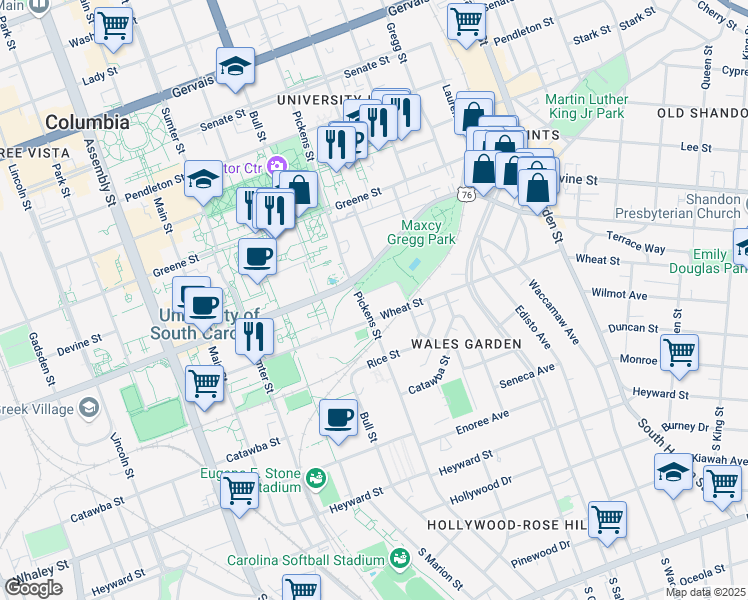Click the shopping cart marker beside Pendleton St at top
Screen dimensions: 748x600
(x=467, y=22)
